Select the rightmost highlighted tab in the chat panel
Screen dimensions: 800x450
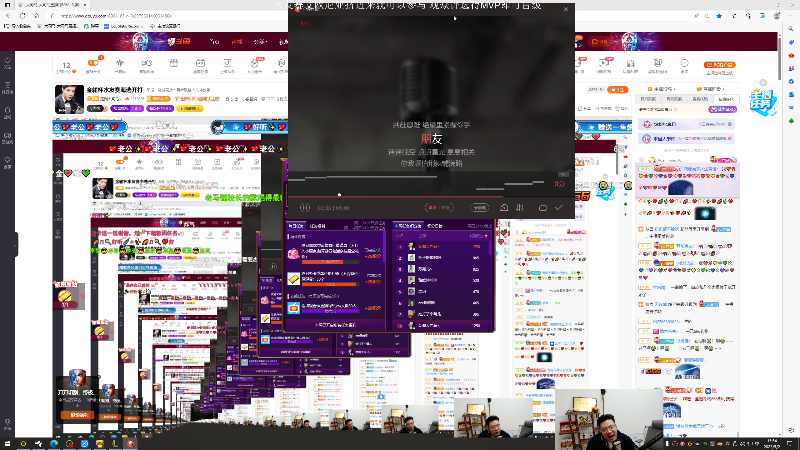726,99
